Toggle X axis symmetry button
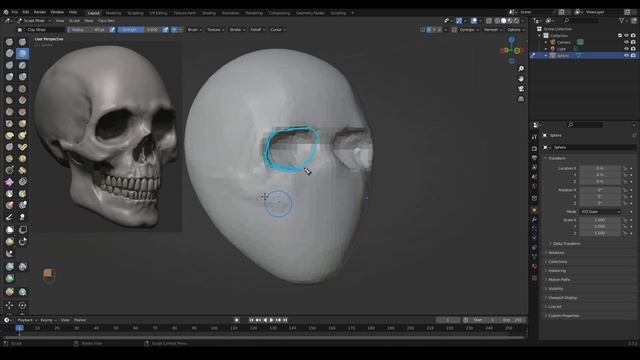The width and height of the screenshot is (640, 360). (x=429, y=30)
